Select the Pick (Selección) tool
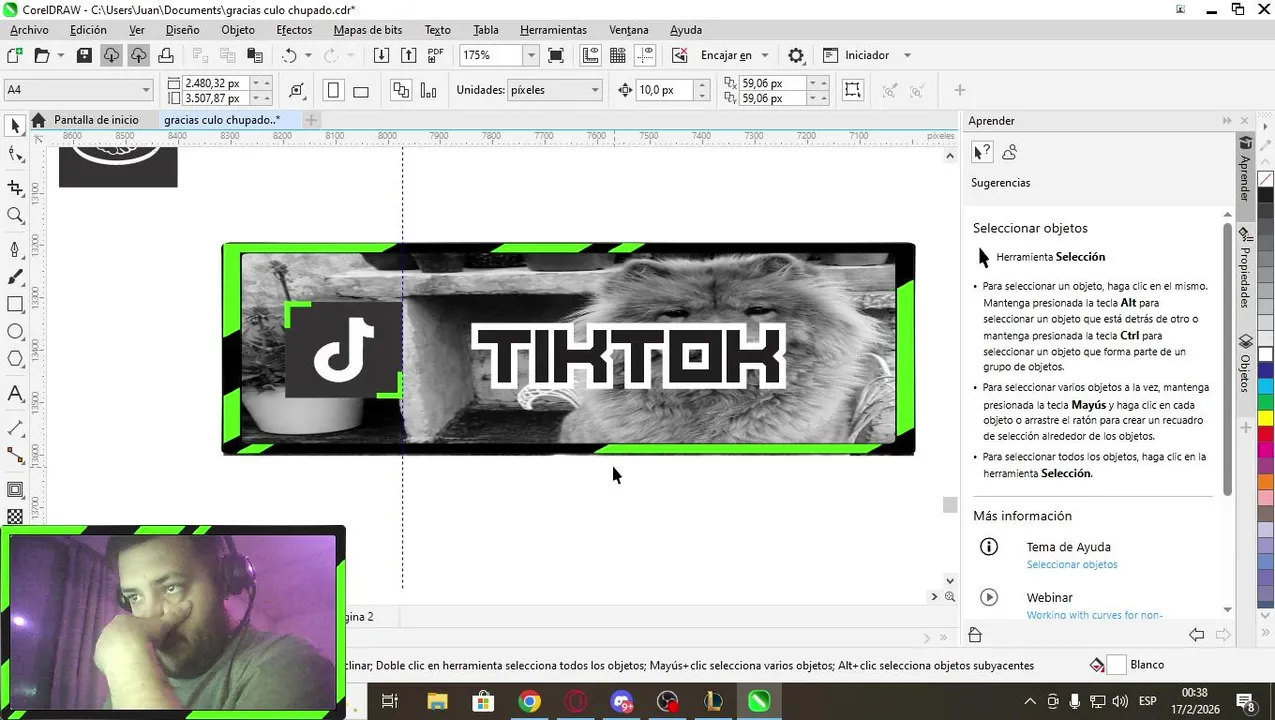 click(15, 126)
